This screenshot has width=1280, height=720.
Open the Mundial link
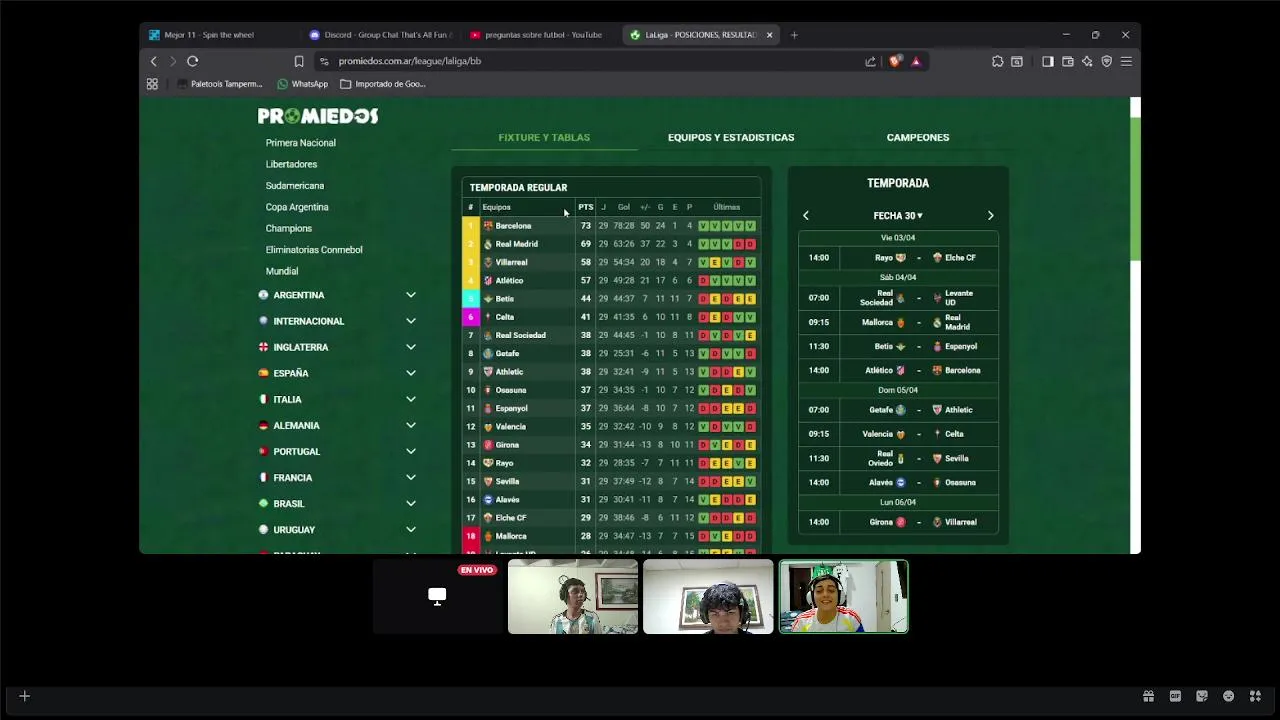click(x=282, y=271)
